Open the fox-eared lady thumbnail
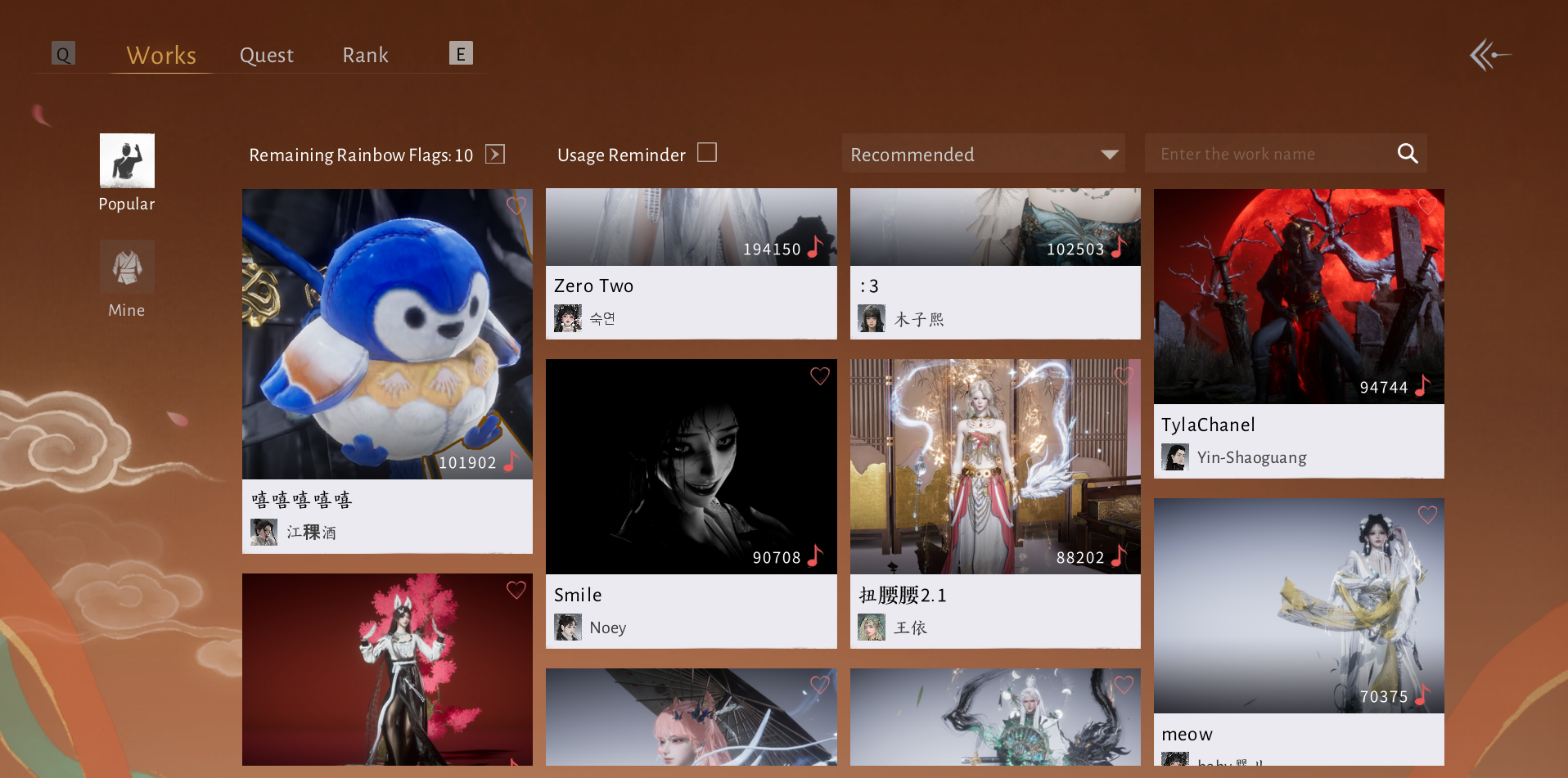 coord(387,669)
